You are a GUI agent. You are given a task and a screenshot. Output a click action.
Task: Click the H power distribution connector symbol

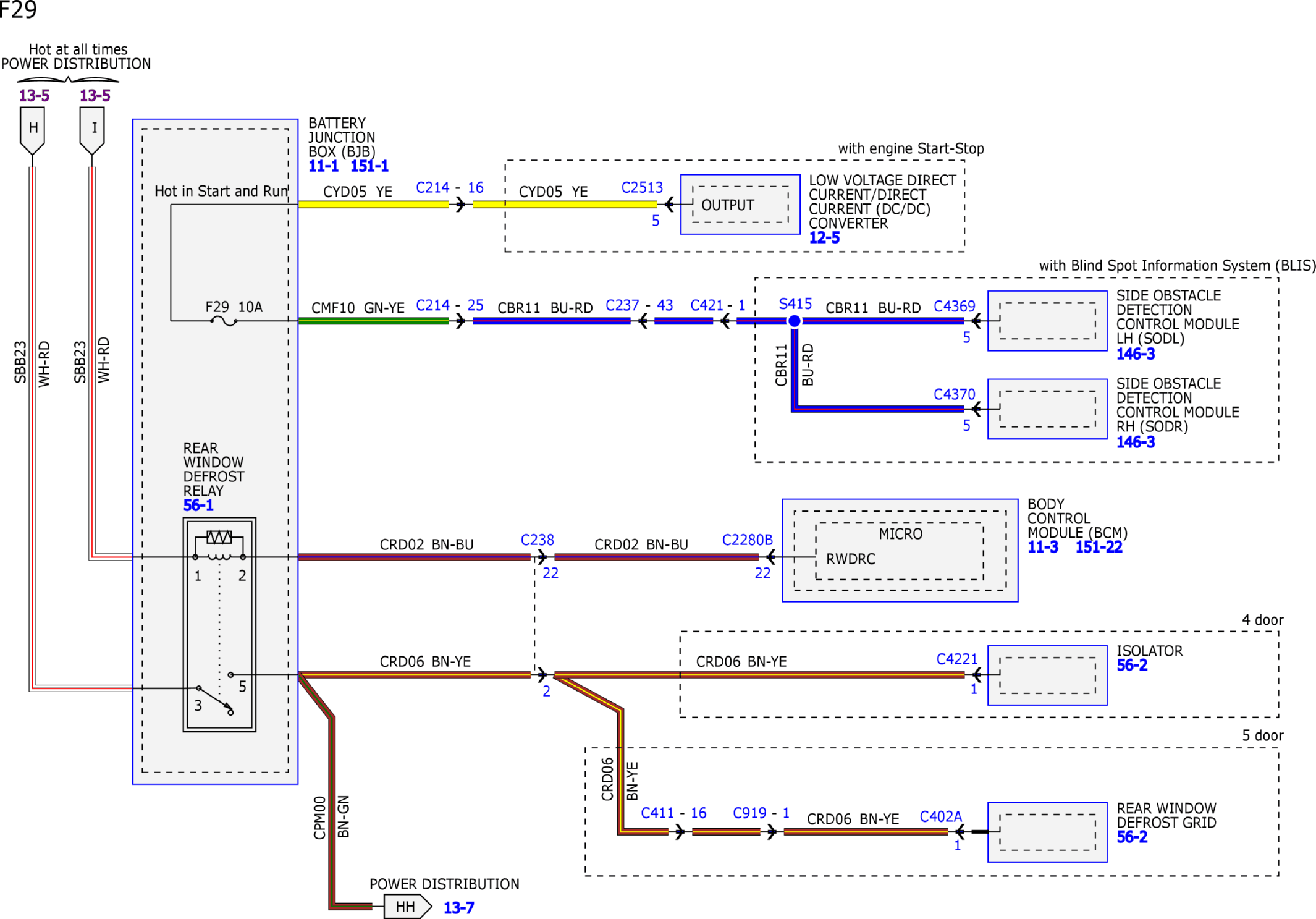coord(32,130)
